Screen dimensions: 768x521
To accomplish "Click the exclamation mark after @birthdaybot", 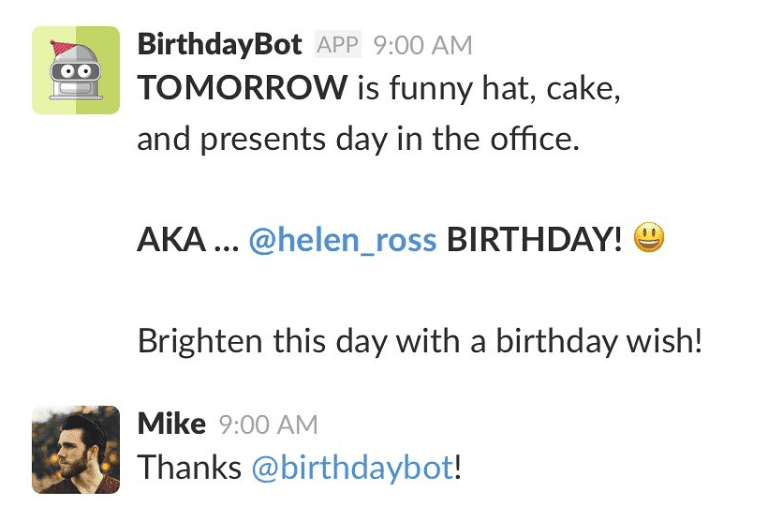I will click(457, 467).
